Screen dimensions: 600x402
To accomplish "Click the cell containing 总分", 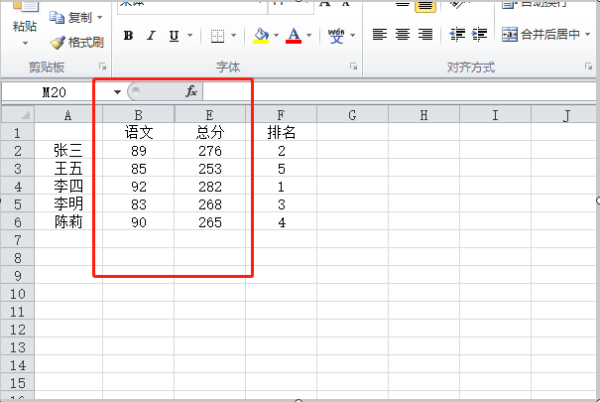I will tap(210, 132).
